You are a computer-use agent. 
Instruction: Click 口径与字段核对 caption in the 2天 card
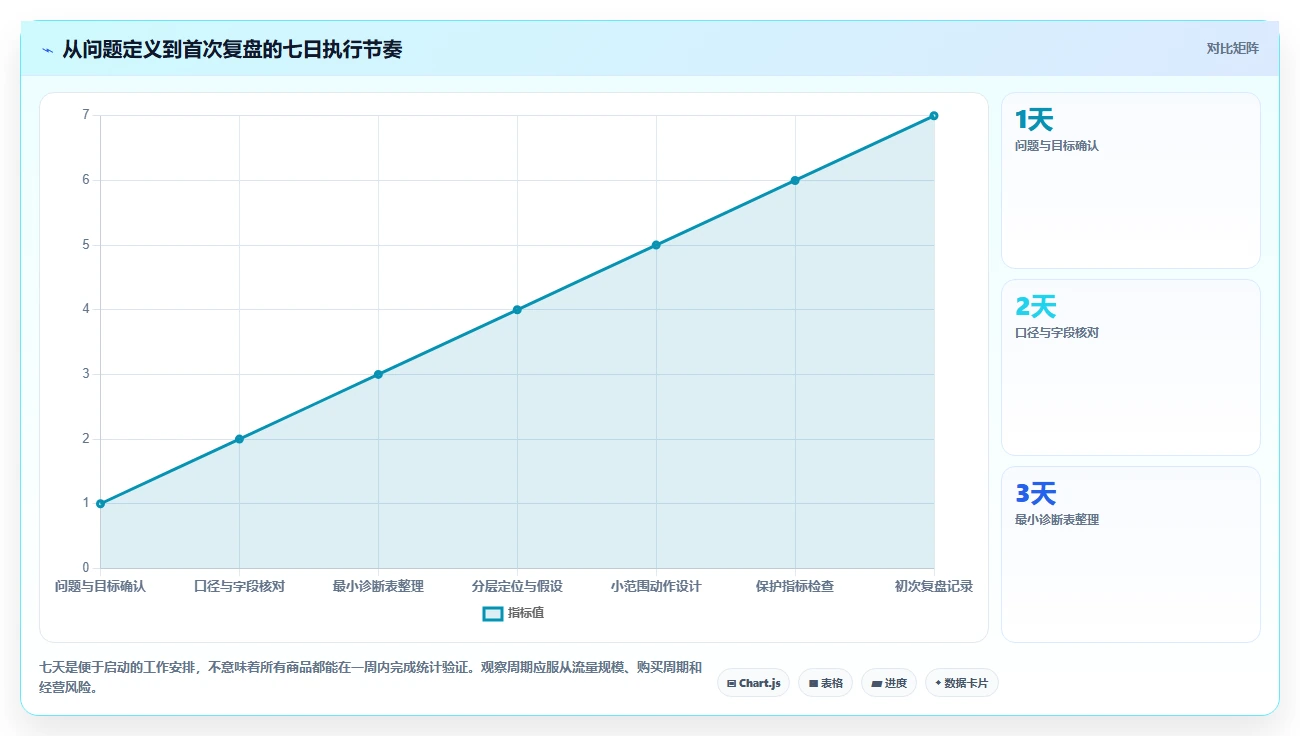1057,333
